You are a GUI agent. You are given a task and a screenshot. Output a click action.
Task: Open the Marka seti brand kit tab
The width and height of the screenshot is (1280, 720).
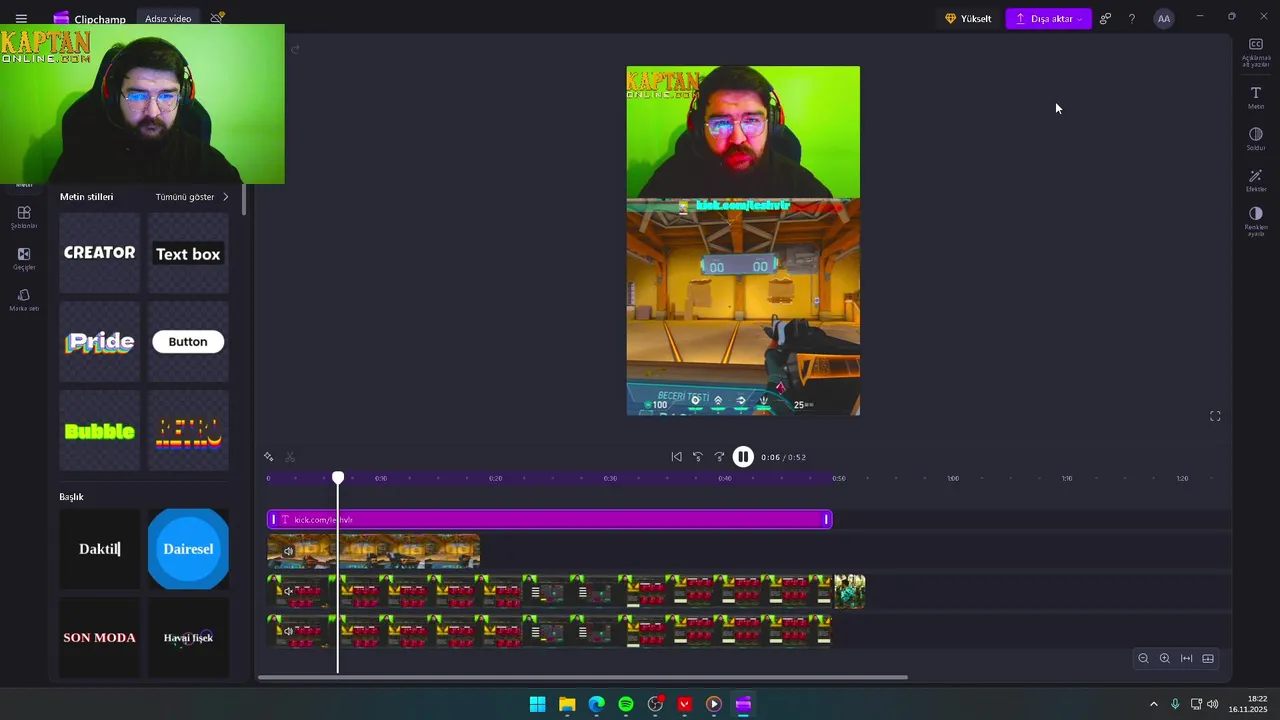point(24,300)
